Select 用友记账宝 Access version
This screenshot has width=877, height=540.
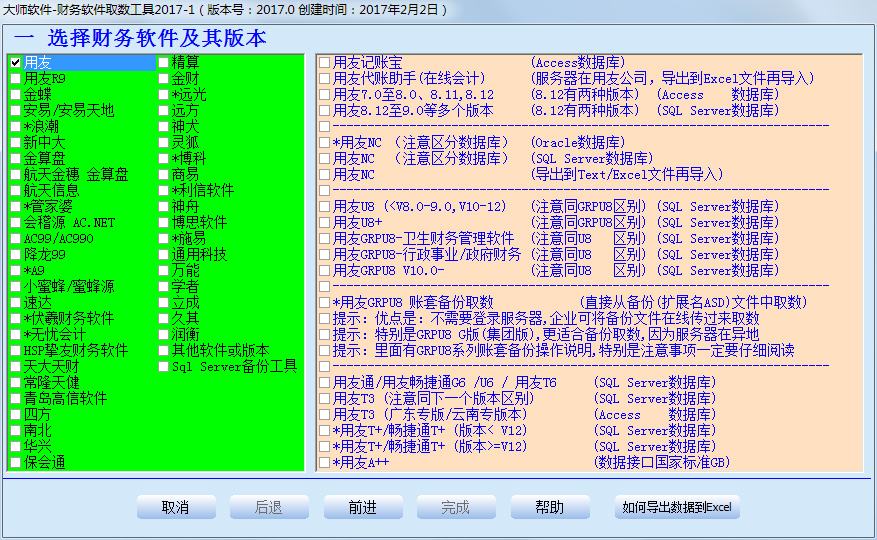tap(324, 63)
